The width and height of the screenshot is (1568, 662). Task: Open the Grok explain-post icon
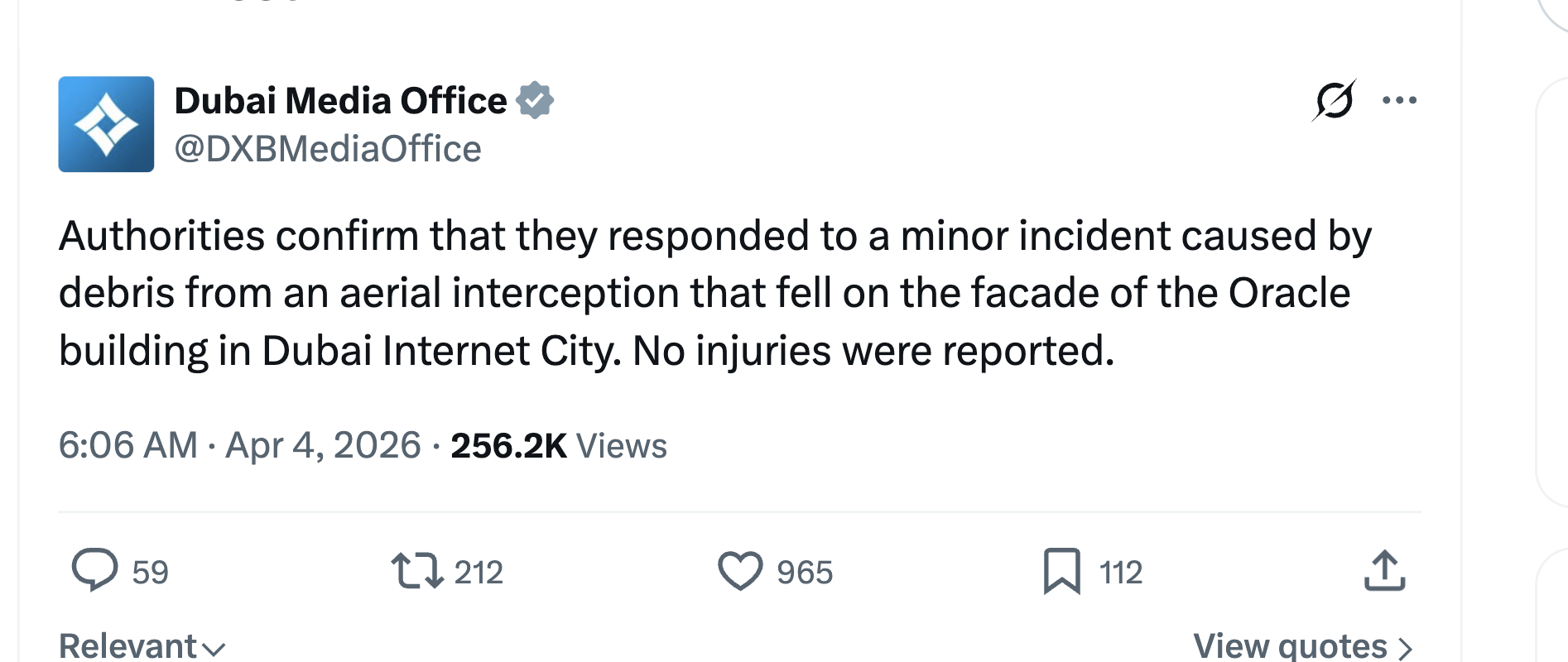[x=1333, y=101]
